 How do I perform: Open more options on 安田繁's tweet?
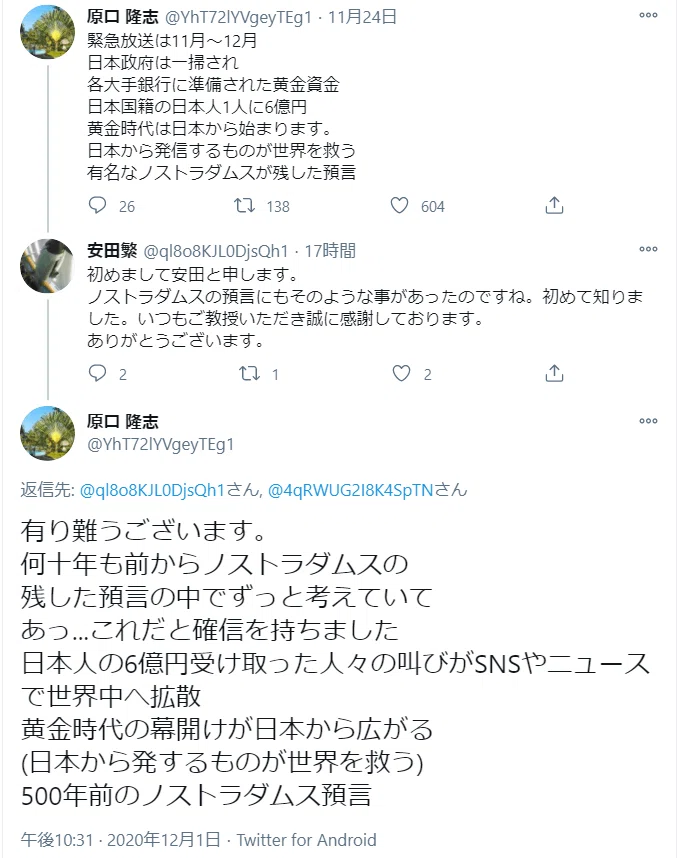(649, 249)
